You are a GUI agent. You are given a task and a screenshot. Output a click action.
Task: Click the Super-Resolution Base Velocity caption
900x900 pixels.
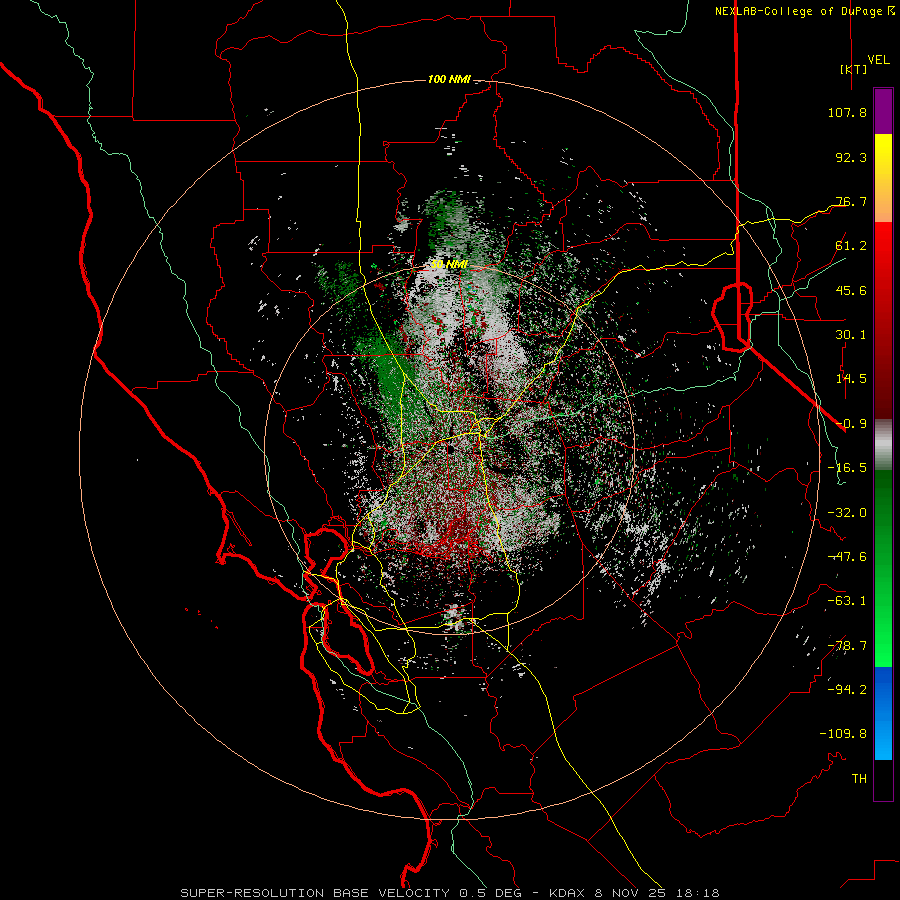(x=449, y=893)
